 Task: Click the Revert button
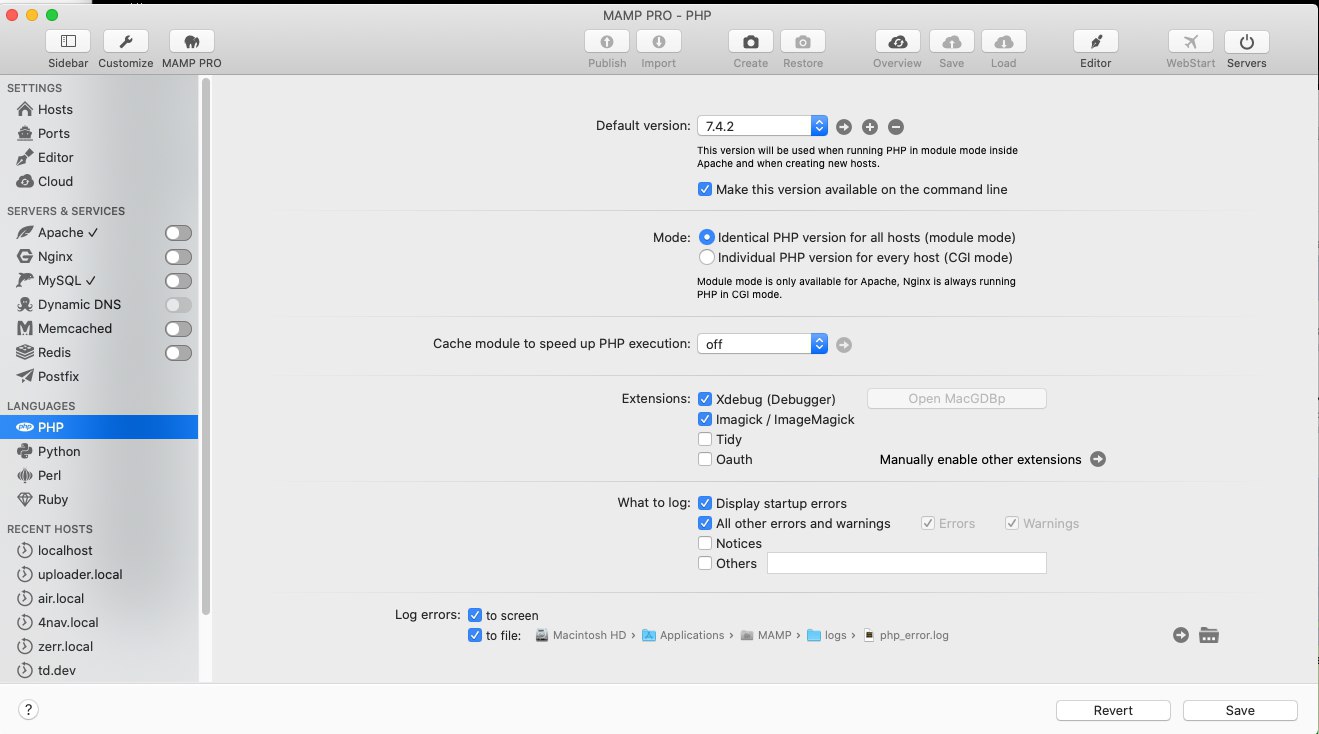[x=1113, y=710]
